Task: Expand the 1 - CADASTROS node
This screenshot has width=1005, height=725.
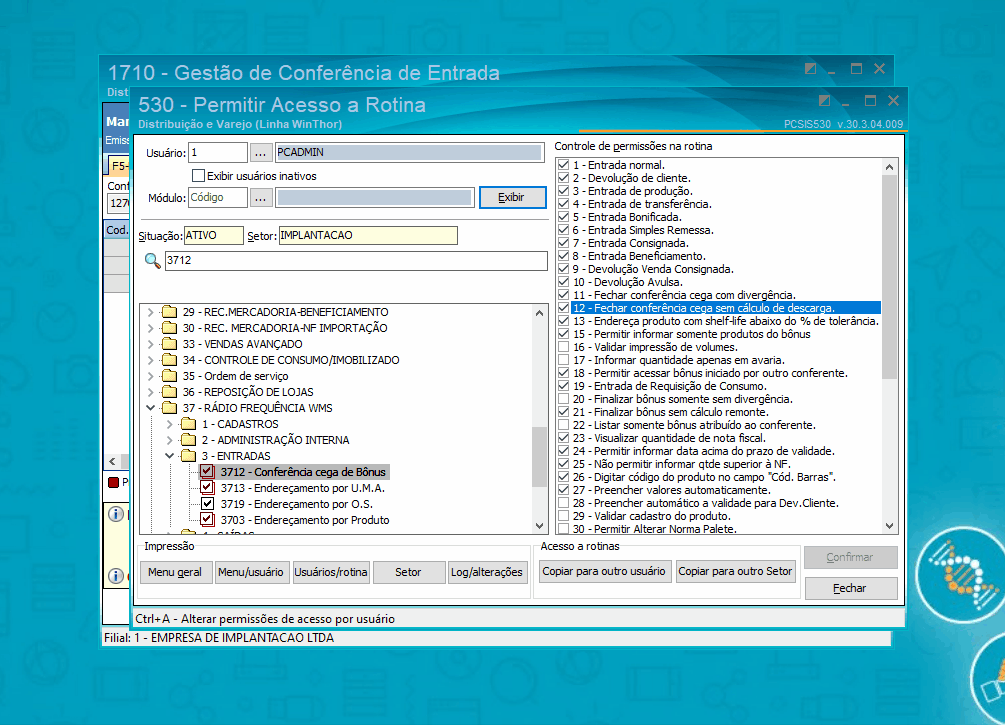Action: [x=170, y=424]
